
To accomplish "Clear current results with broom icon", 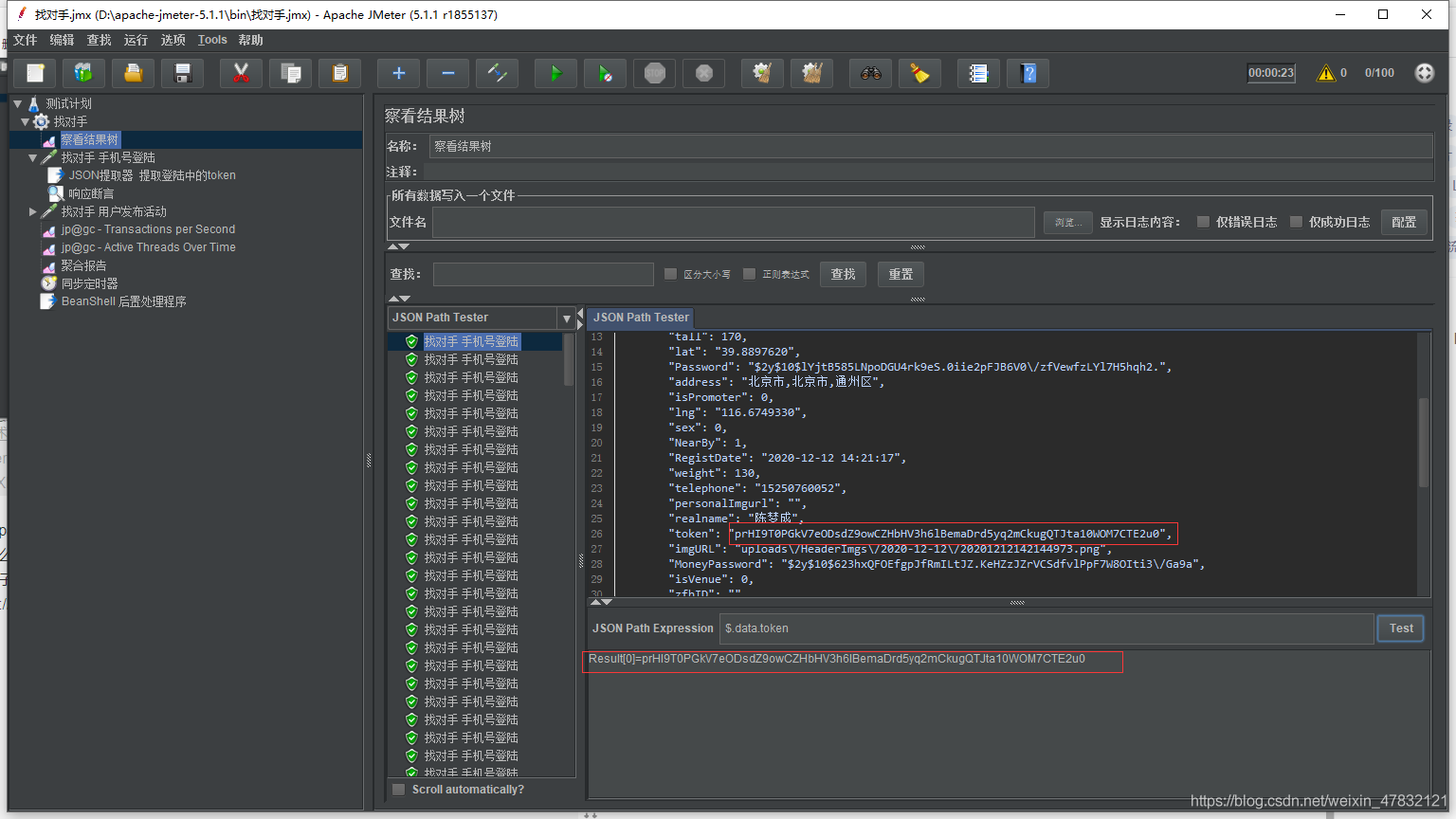I will 763,73.
